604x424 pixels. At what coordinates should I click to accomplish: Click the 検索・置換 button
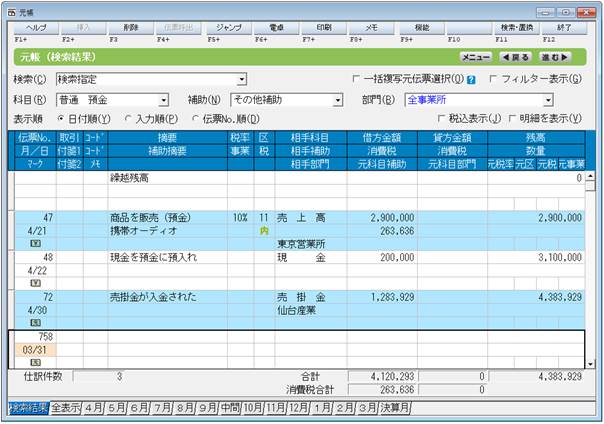click(x=517, y=28)
